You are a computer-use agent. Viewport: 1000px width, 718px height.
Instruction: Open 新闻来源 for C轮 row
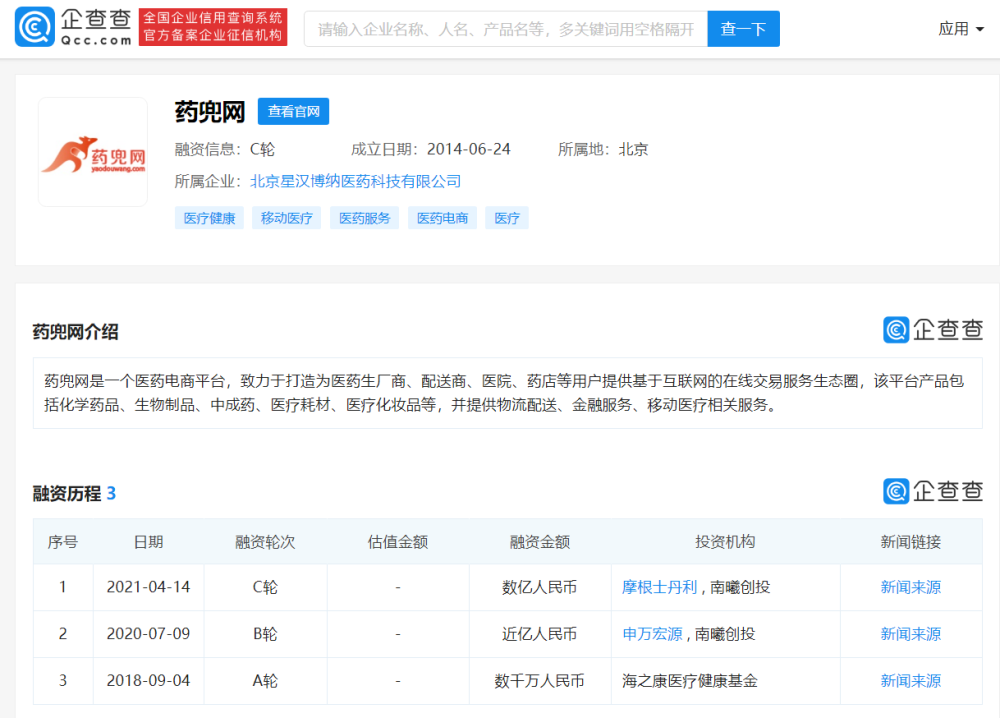pos(911,587)
